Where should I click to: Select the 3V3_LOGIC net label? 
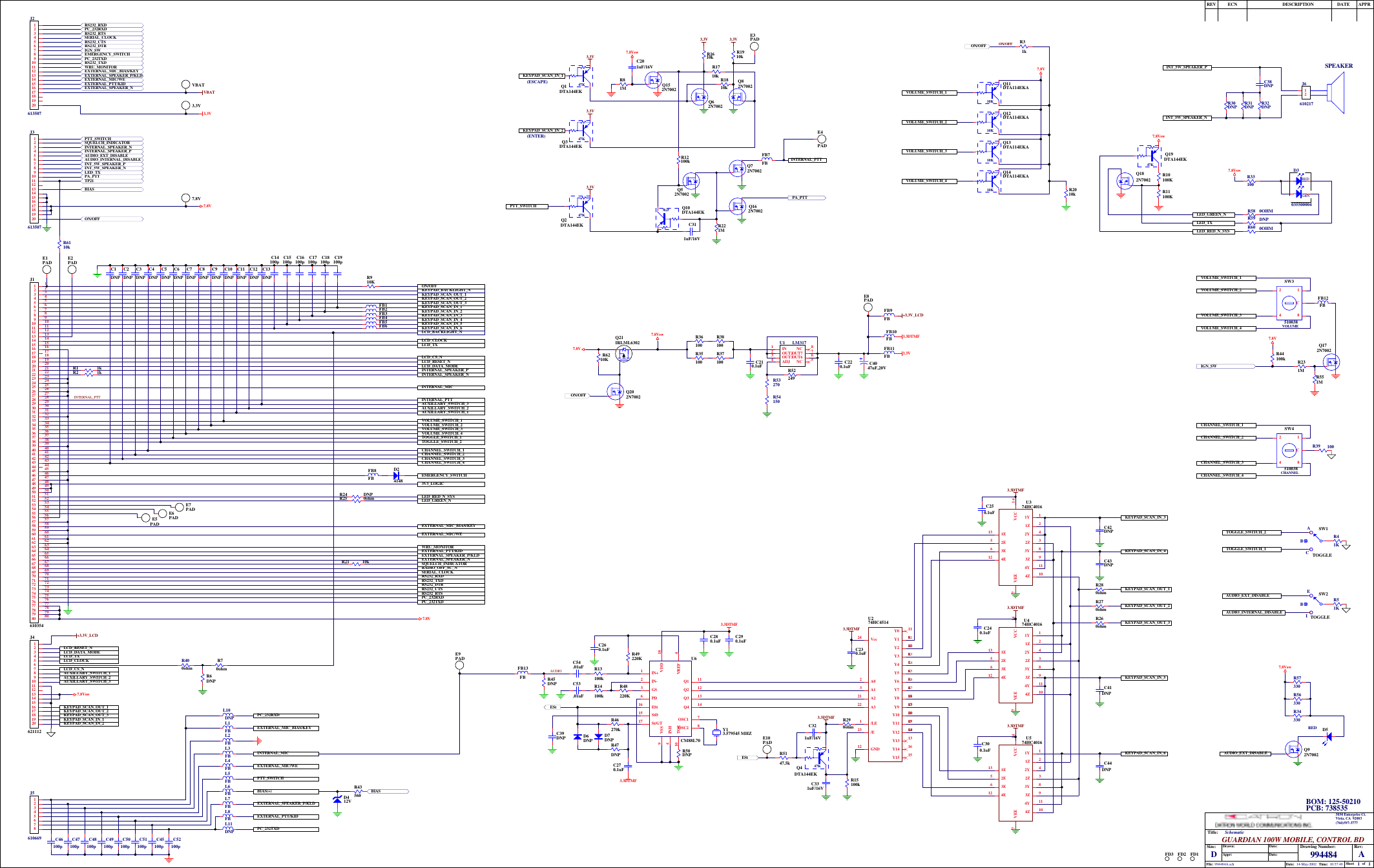pos(452,484)
